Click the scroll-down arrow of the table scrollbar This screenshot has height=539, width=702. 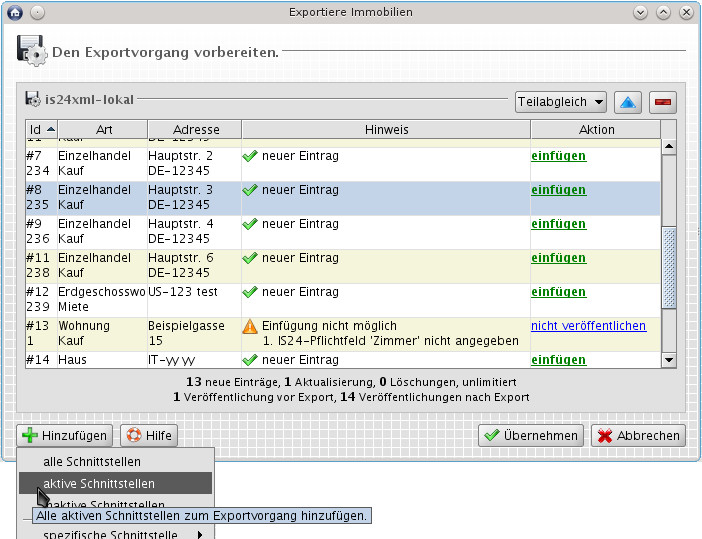(x=669, y=359)
